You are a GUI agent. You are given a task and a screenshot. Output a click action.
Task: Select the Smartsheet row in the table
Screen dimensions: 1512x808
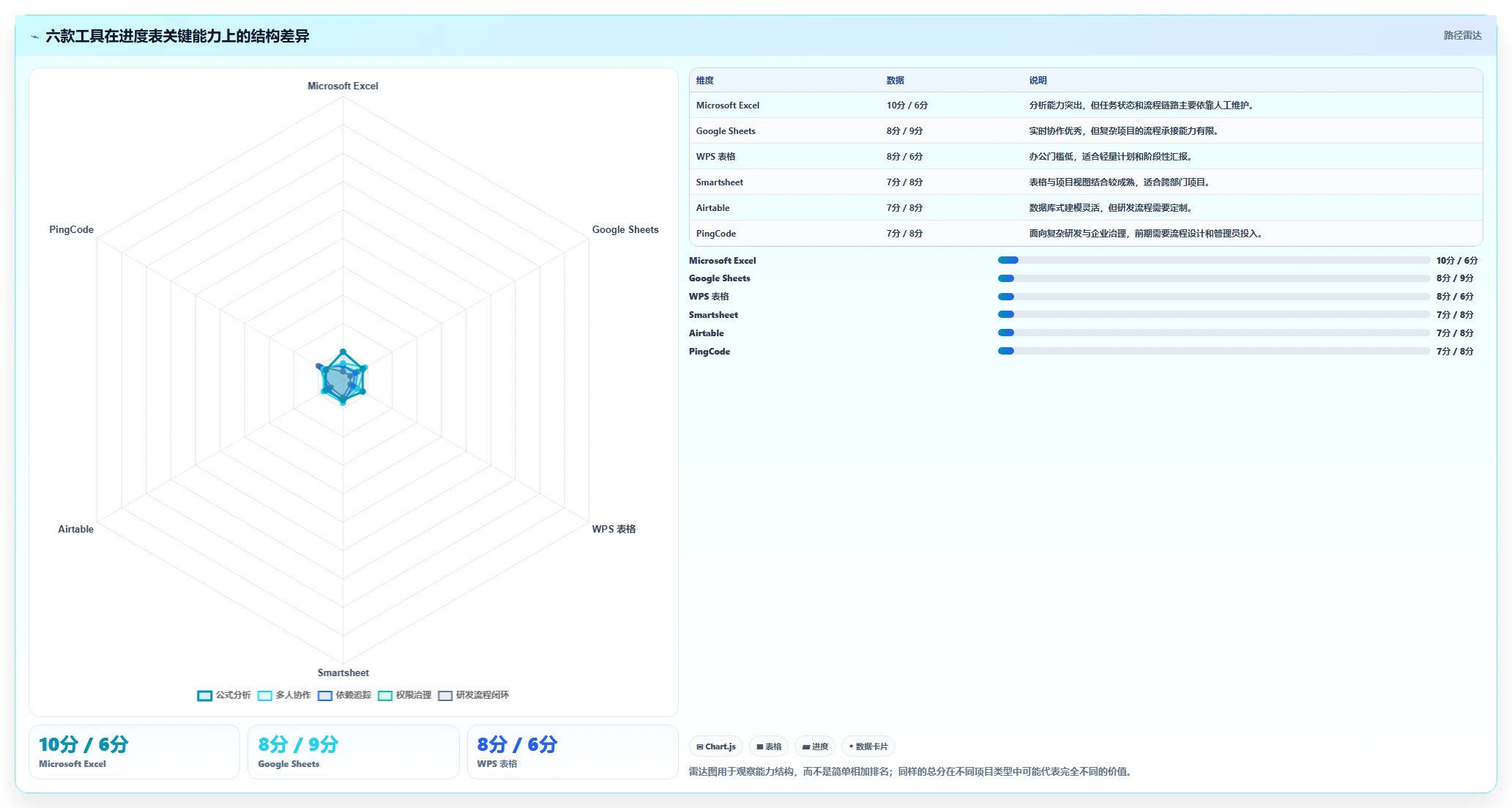click(1086, 182)
